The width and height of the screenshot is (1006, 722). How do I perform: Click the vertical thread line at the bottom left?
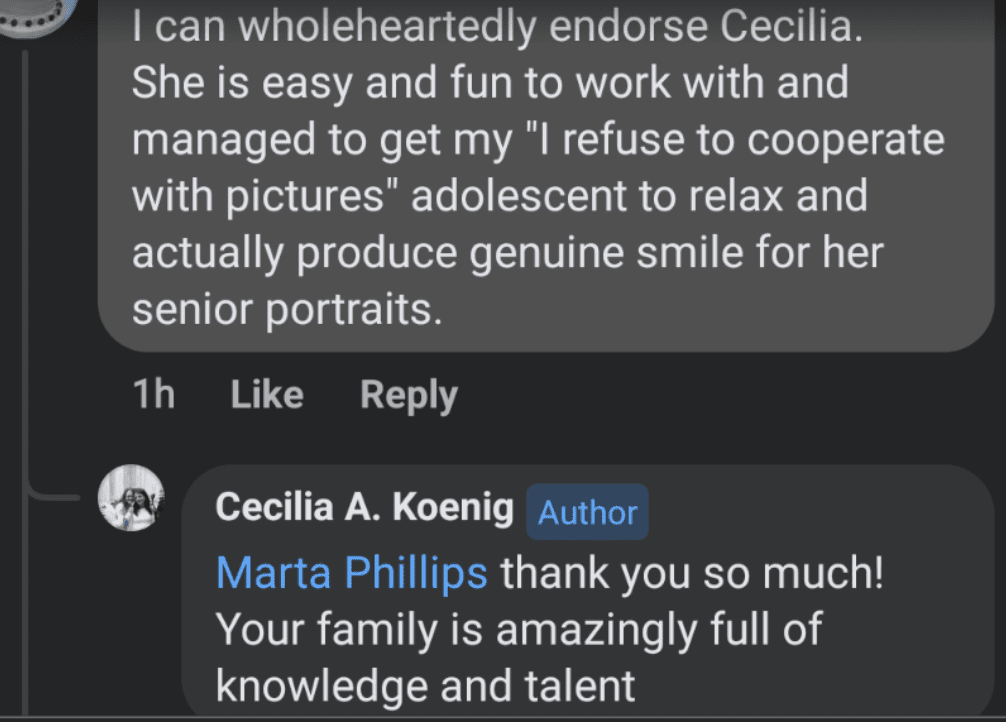click(x=25, y=620)
